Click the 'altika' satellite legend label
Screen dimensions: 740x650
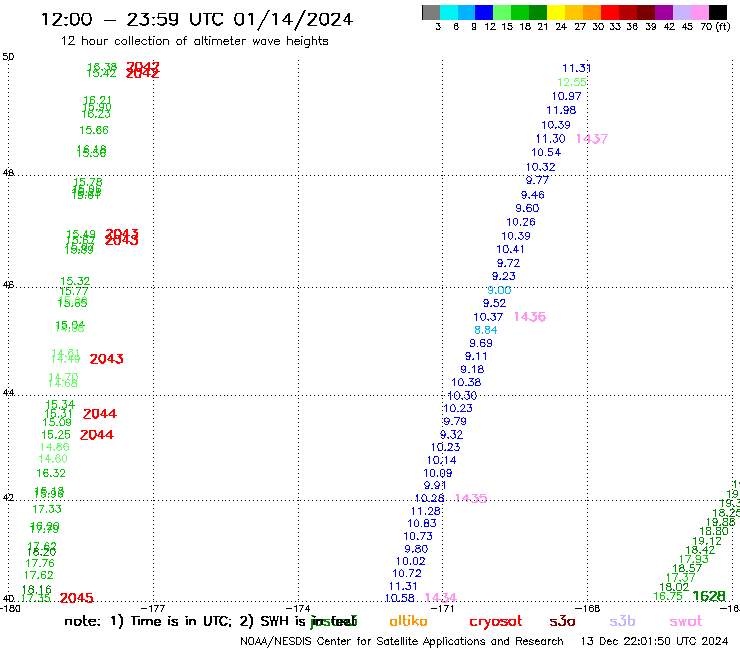click(408, 621)
